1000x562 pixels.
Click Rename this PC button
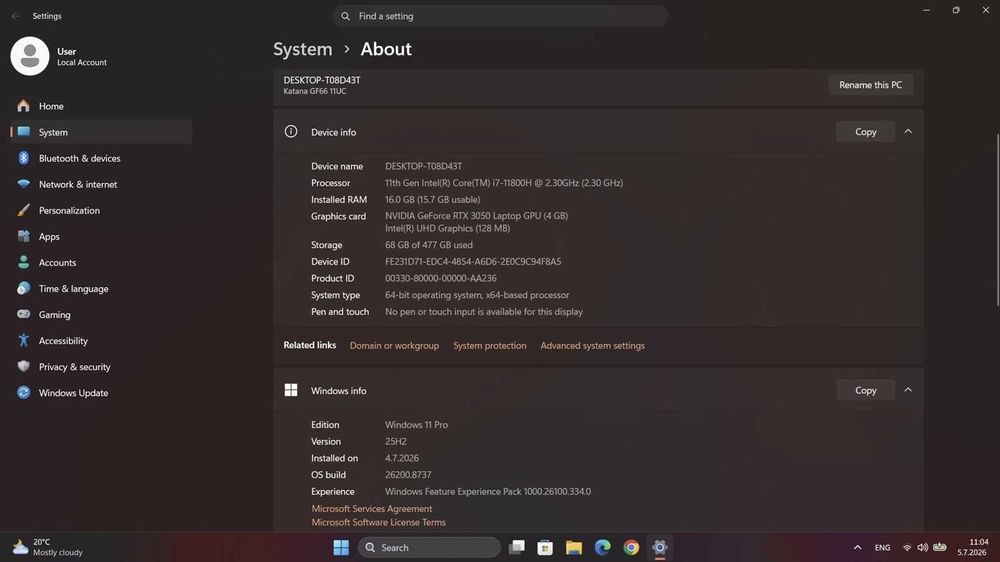[x=871, y=85]
